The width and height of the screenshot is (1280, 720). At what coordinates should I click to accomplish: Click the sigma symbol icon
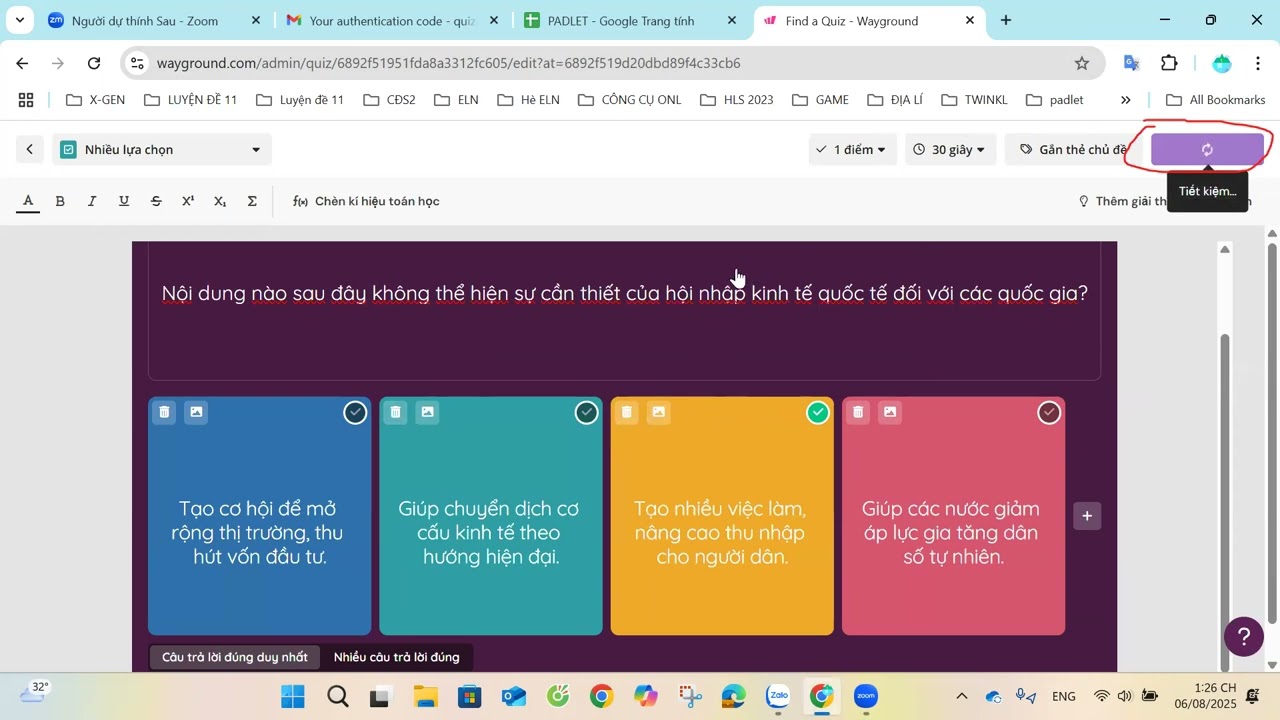(x=252, y=201)
